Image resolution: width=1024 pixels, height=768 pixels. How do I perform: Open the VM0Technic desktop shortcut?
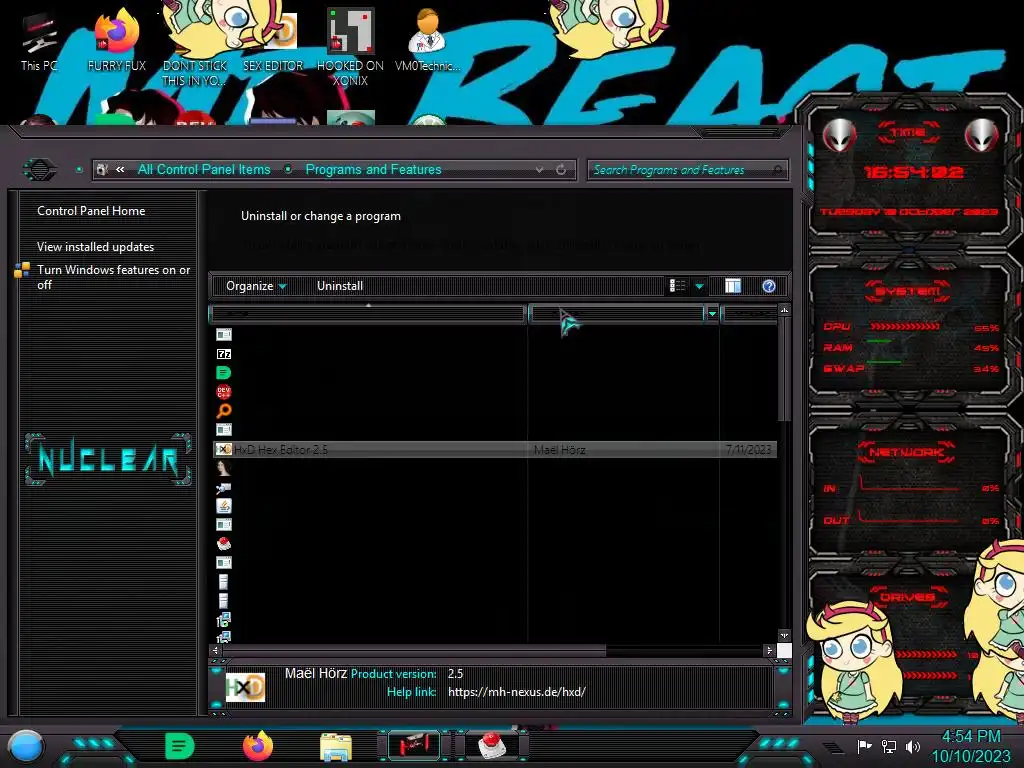(427, 40)
